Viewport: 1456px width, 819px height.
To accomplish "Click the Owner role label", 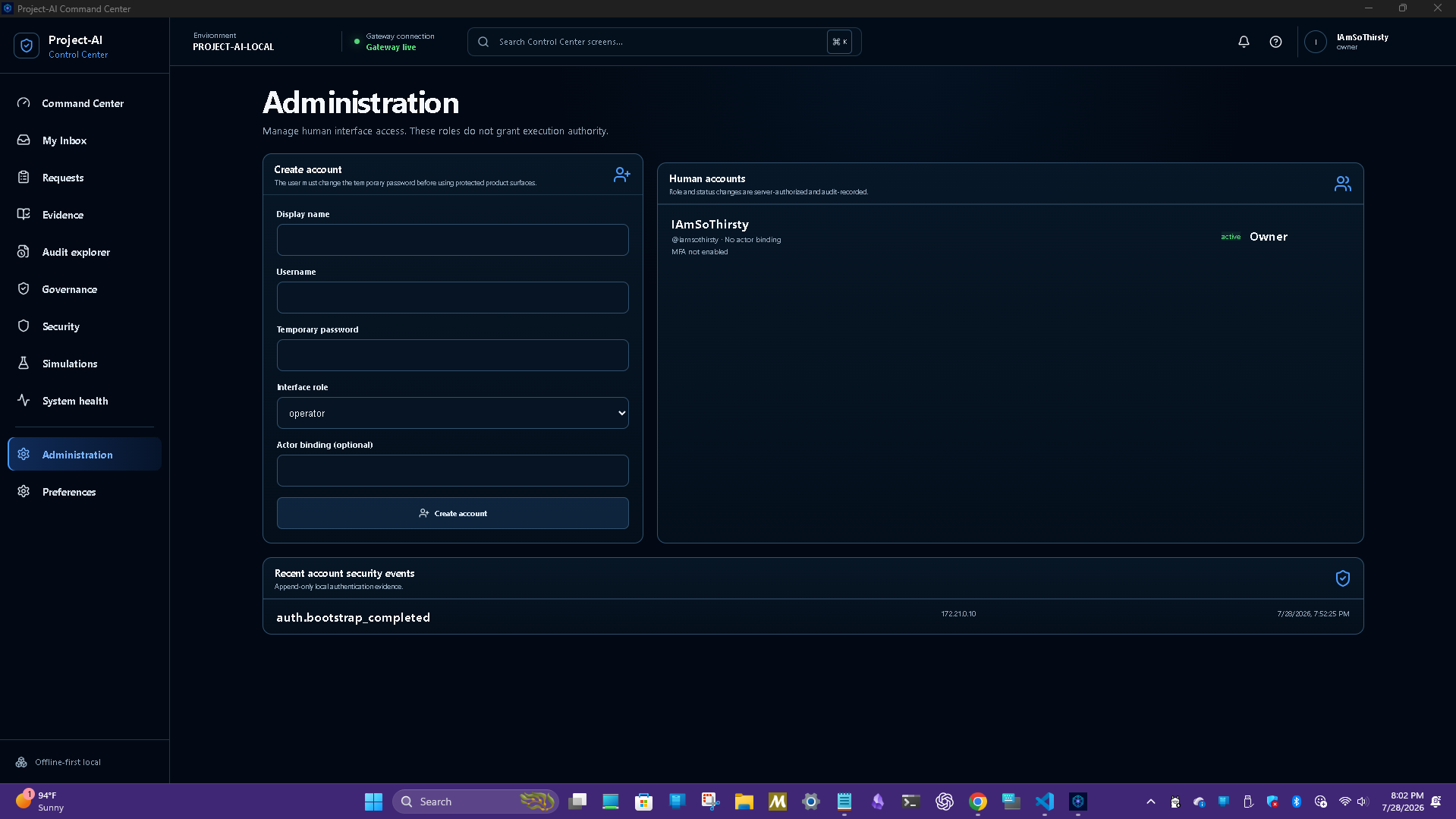I will 1269,237.
